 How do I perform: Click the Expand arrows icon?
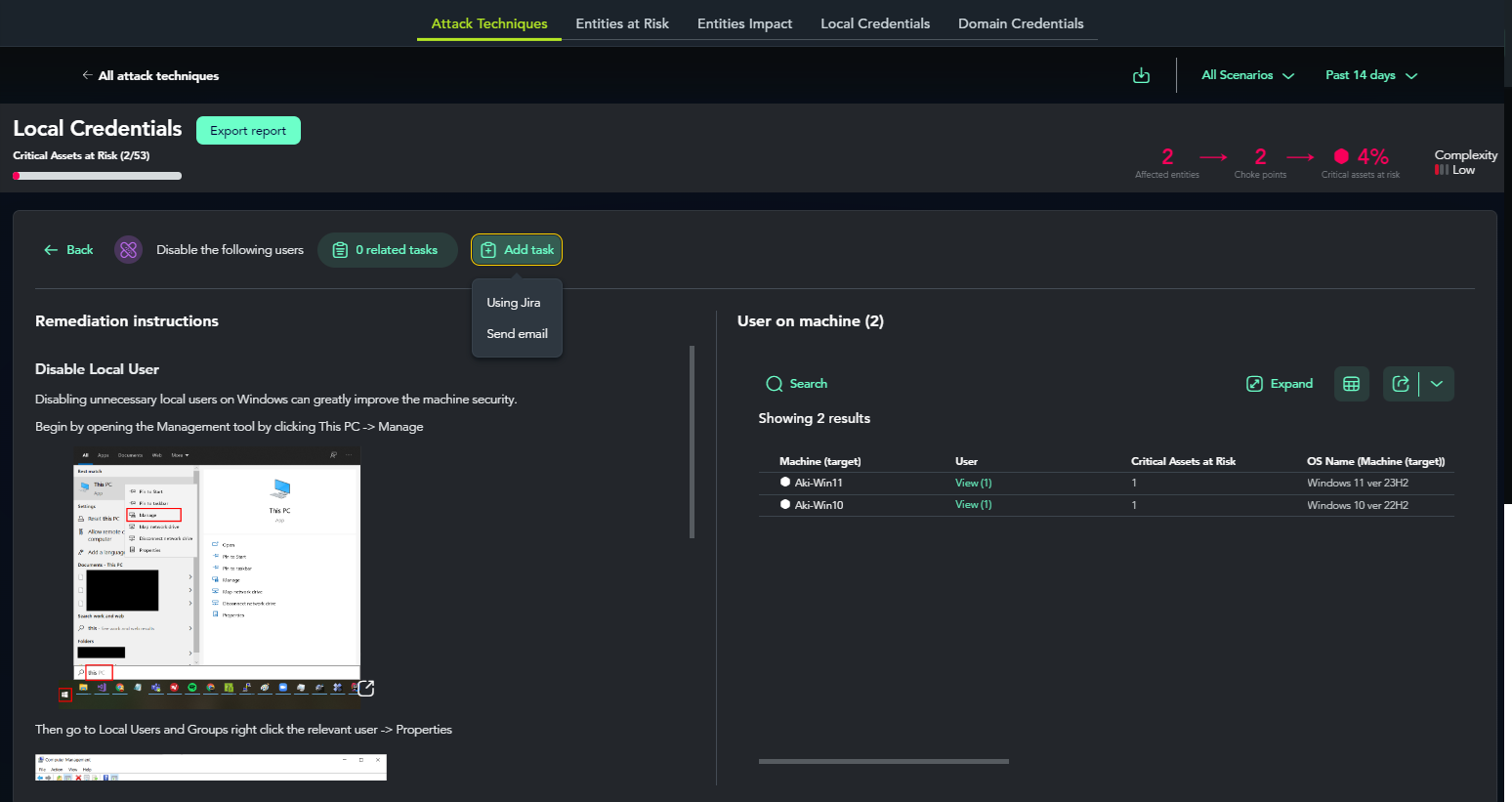pyautogui.click(x=1255, y=384)
